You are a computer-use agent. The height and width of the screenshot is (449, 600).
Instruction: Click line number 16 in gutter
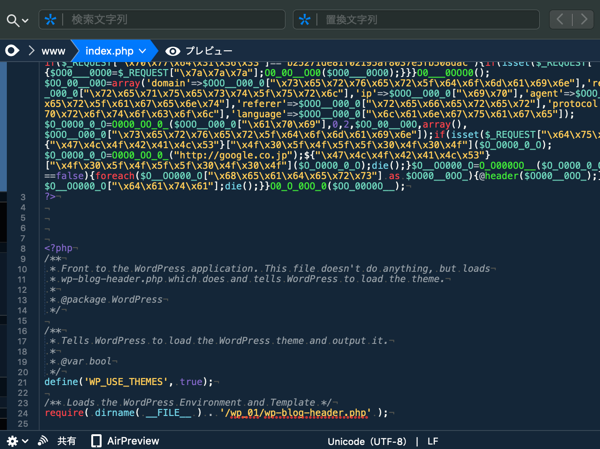point(22,331)
